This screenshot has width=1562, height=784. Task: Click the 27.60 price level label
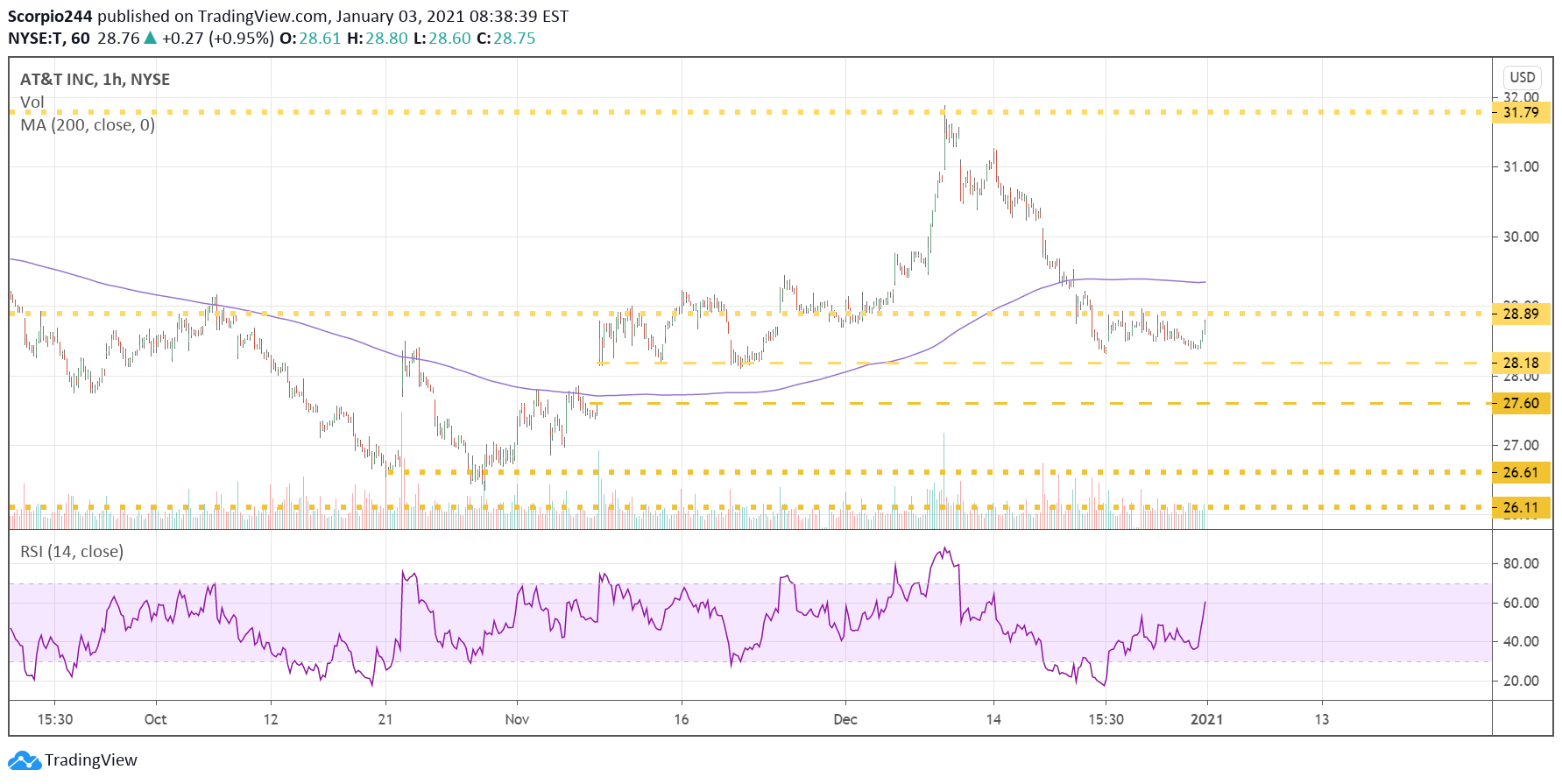(x=1521, y=403)
